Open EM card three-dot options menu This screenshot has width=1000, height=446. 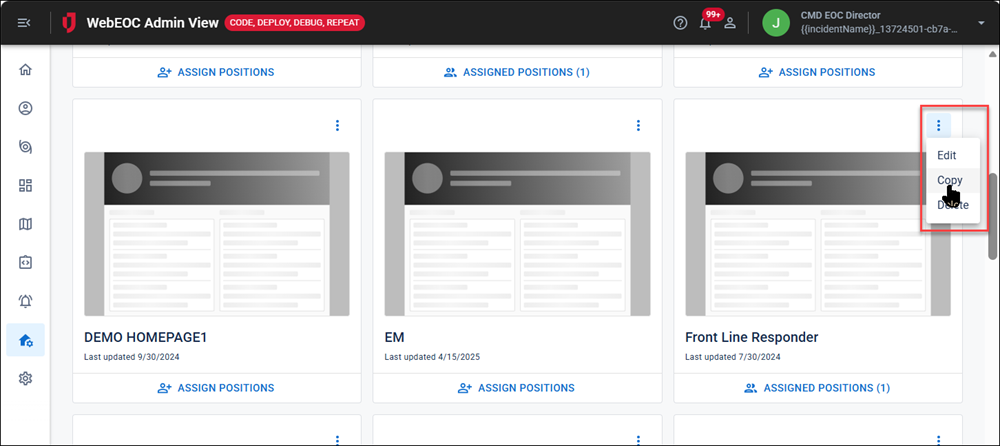click(x=638, y=126)
